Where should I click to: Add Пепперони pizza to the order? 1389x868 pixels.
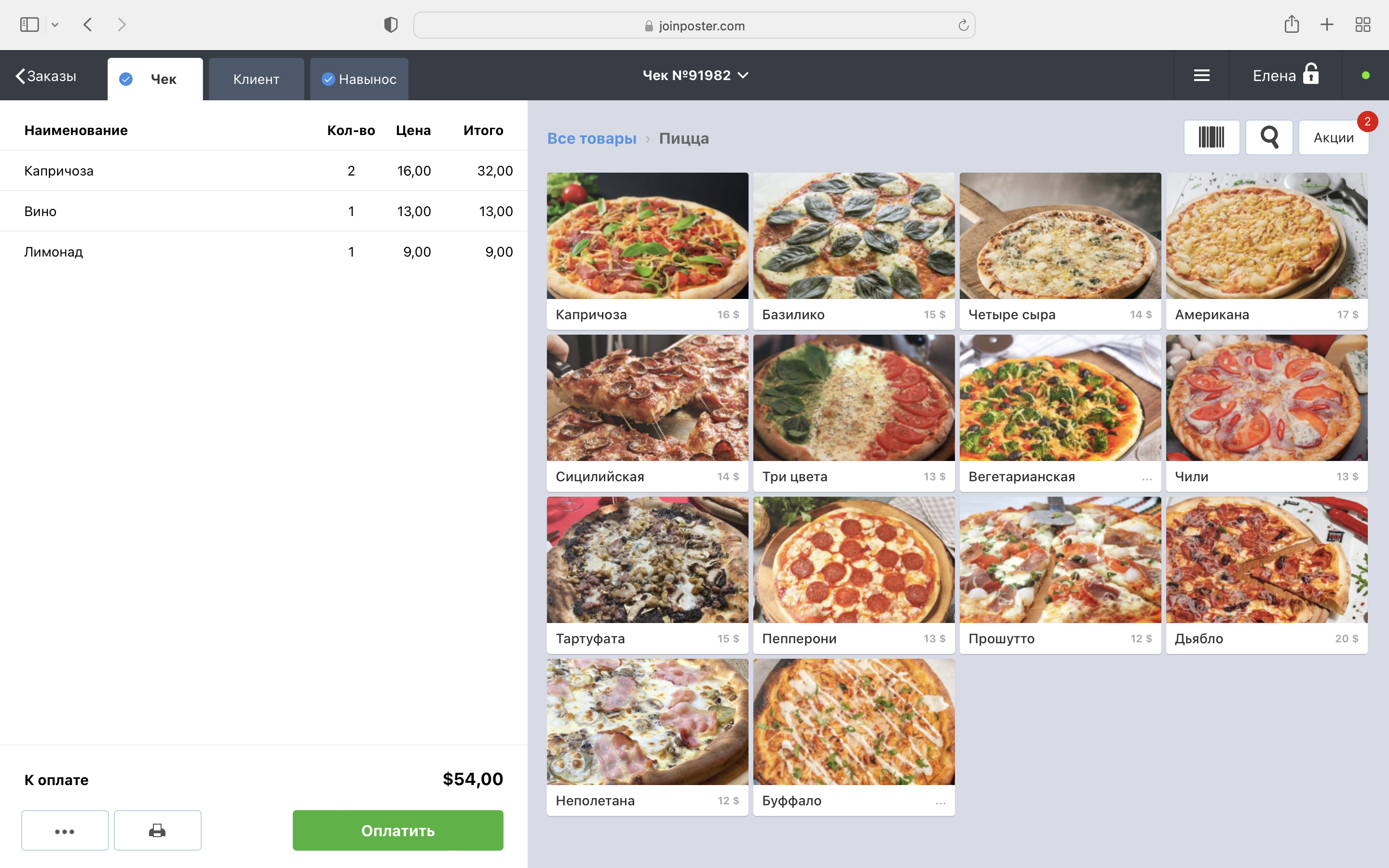854,574
